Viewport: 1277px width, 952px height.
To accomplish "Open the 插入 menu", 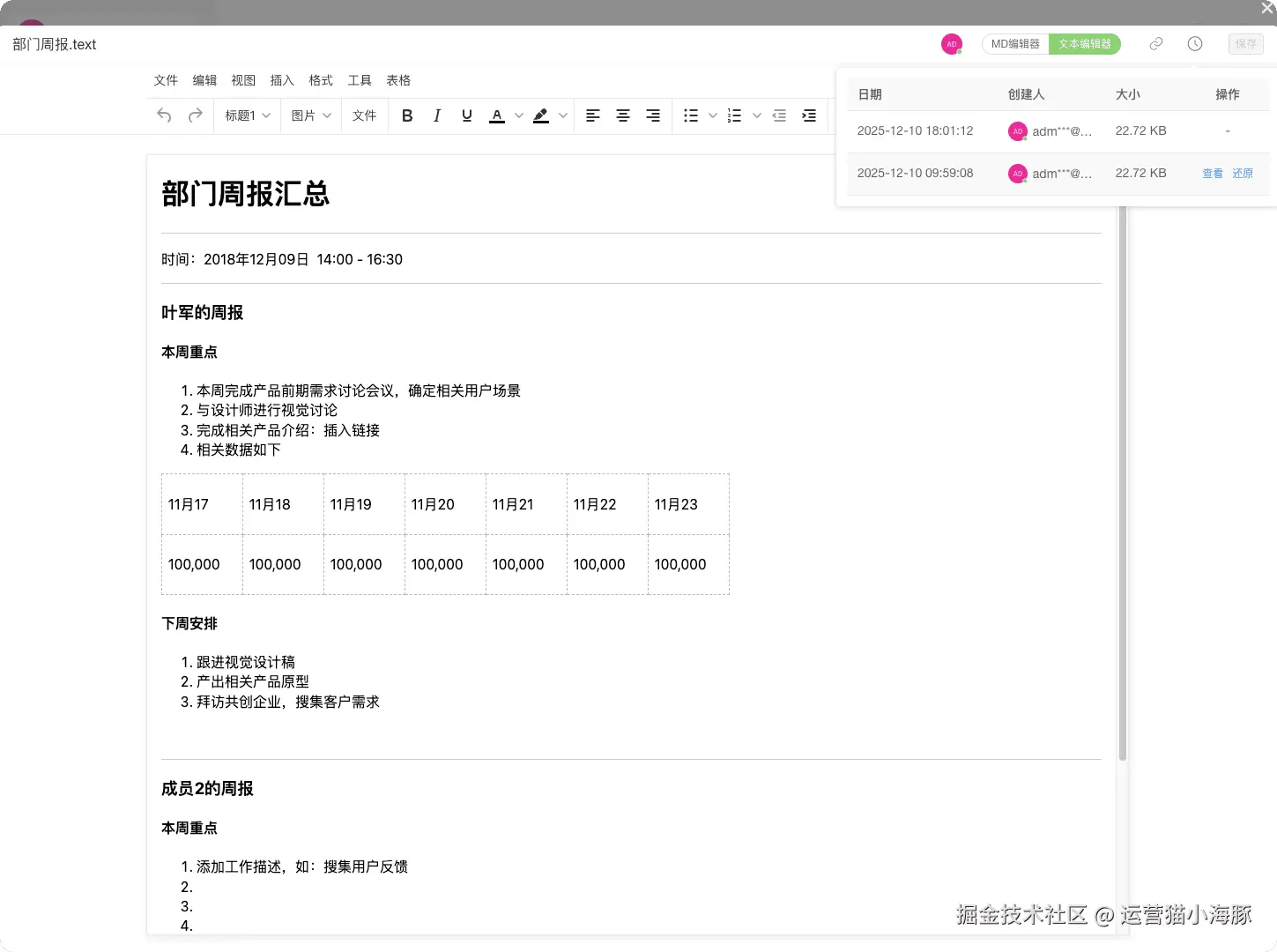I will [282, 80].
